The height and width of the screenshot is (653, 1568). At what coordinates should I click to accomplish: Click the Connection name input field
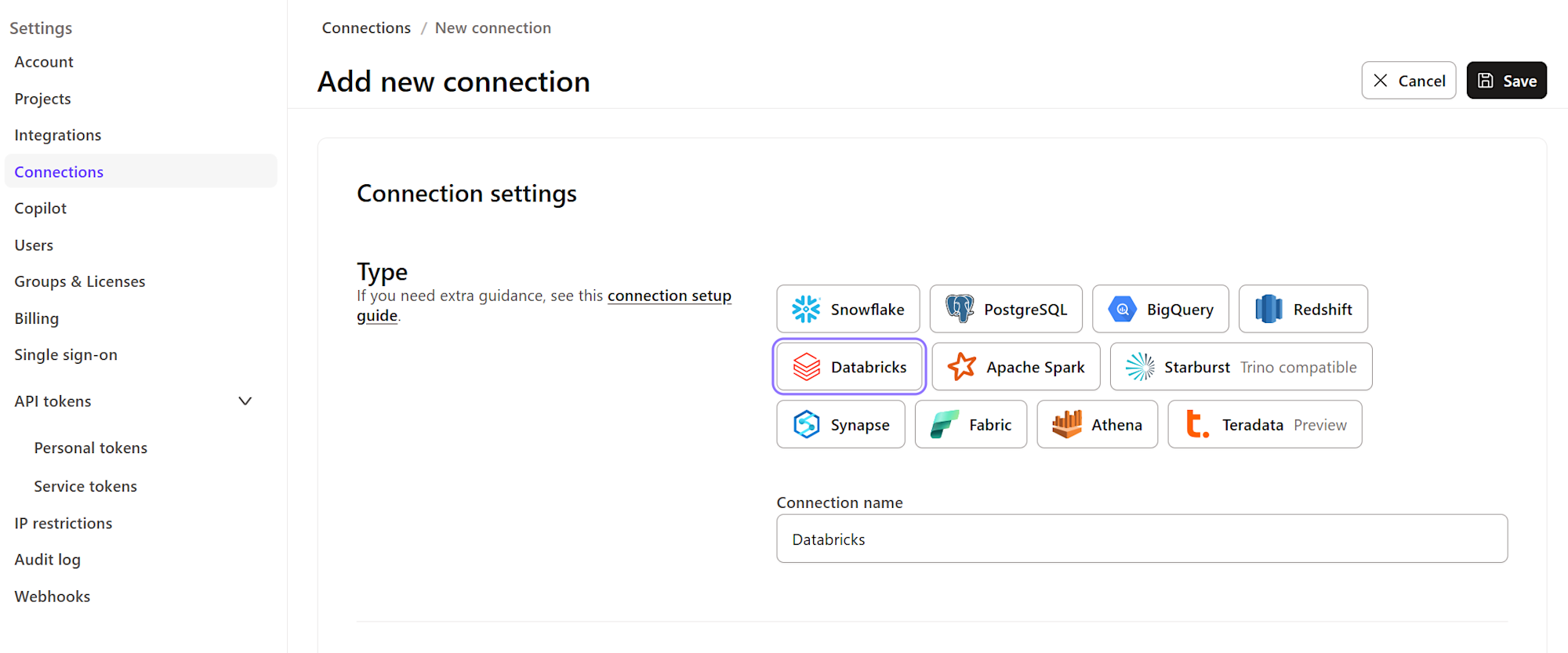pyautogui.click(x=1142, y=539)
